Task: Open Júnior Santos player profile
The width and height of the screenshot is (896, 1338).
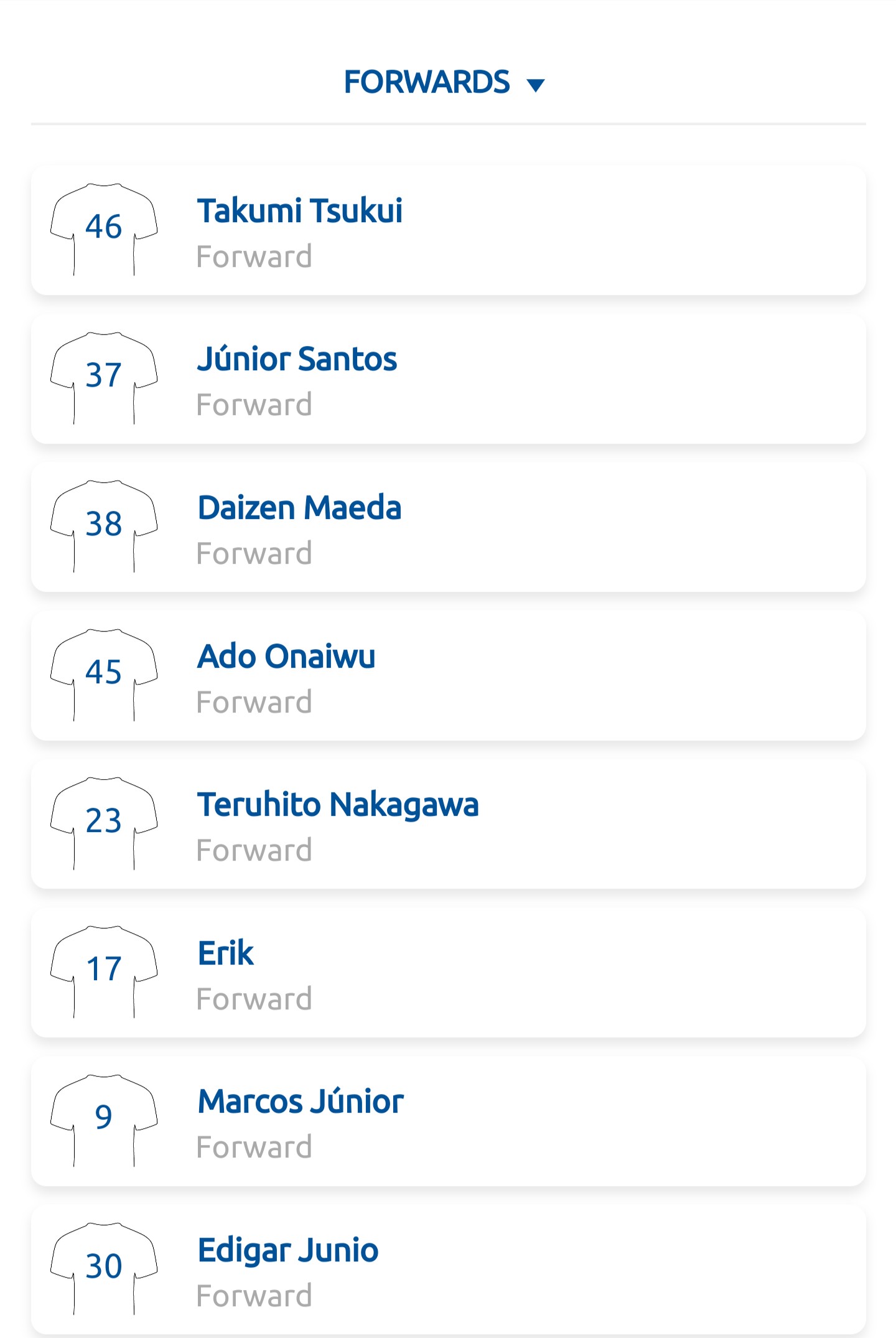Action: pos(297,359)
